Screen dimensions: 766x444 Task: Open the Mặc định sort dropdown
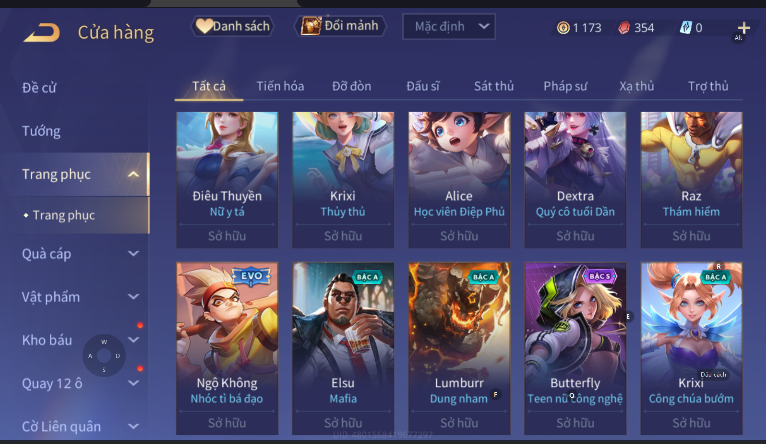coord(448,26)
